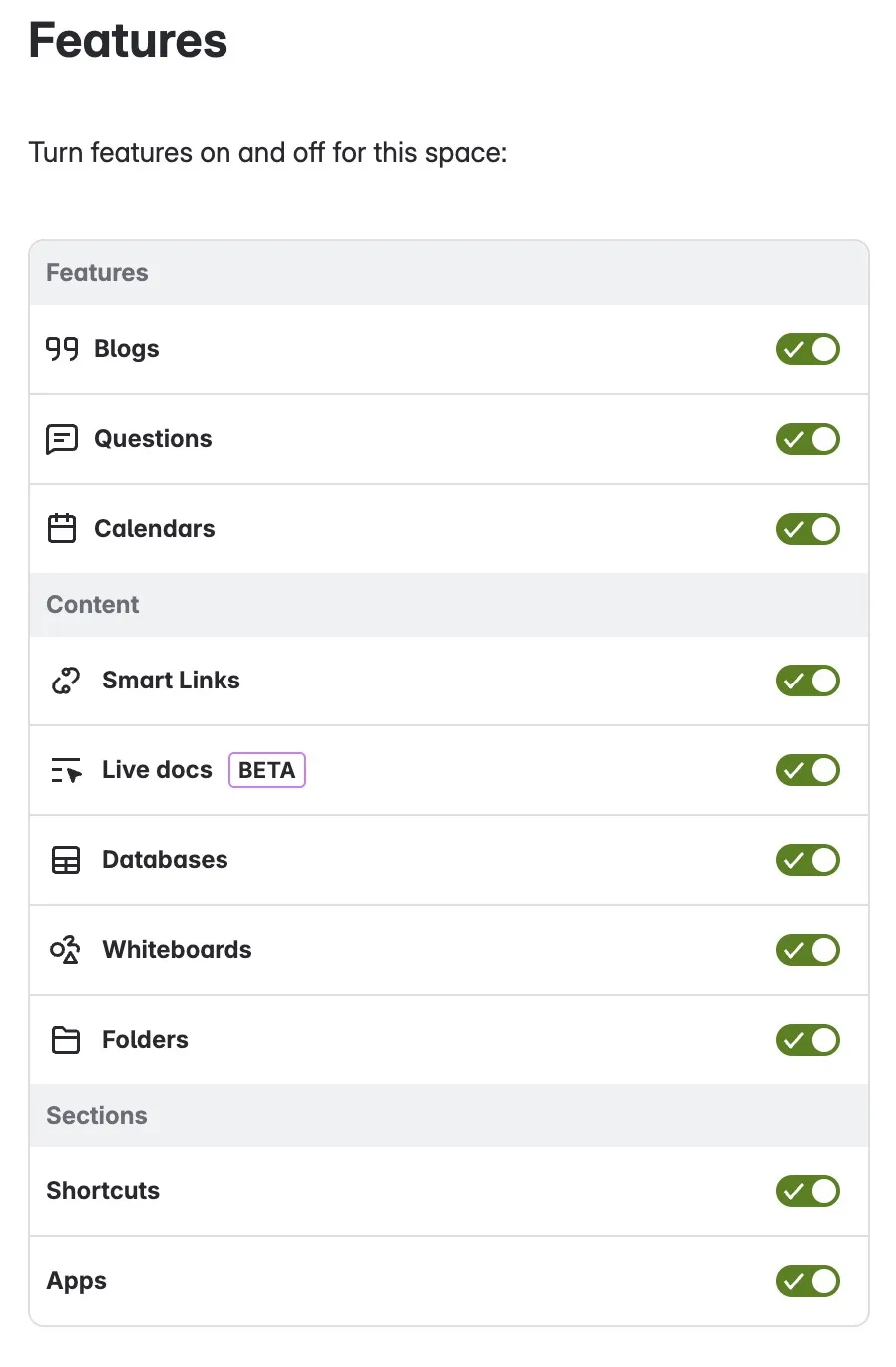Click the Folders folder icon
The width and height of the screenshot is (896, 1367).
point(66,1040)
